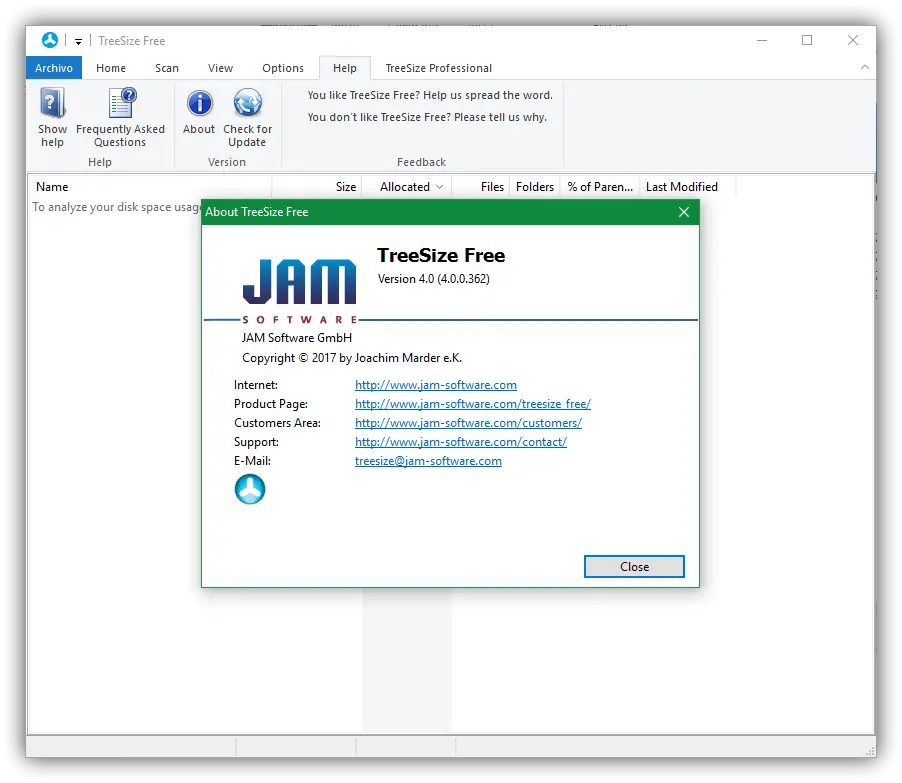
Task: Open the treesize_free Product Page link
Action: (473, 404)
